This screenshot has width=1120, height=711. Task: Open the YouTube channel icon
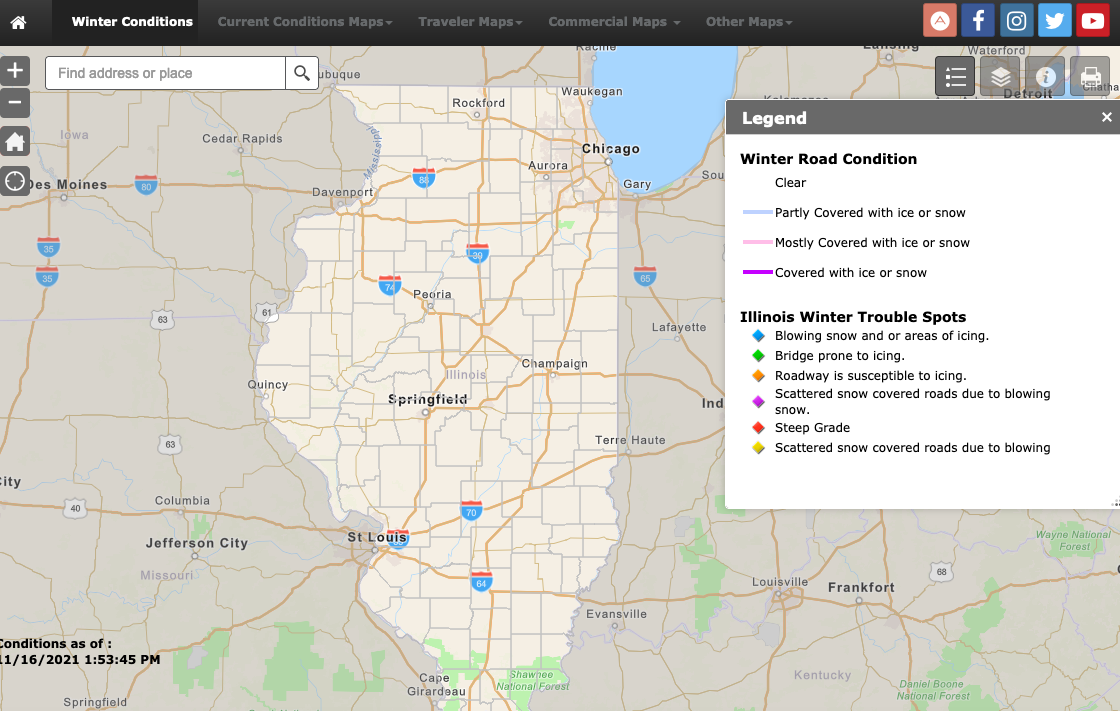(x=1093, y=20)
